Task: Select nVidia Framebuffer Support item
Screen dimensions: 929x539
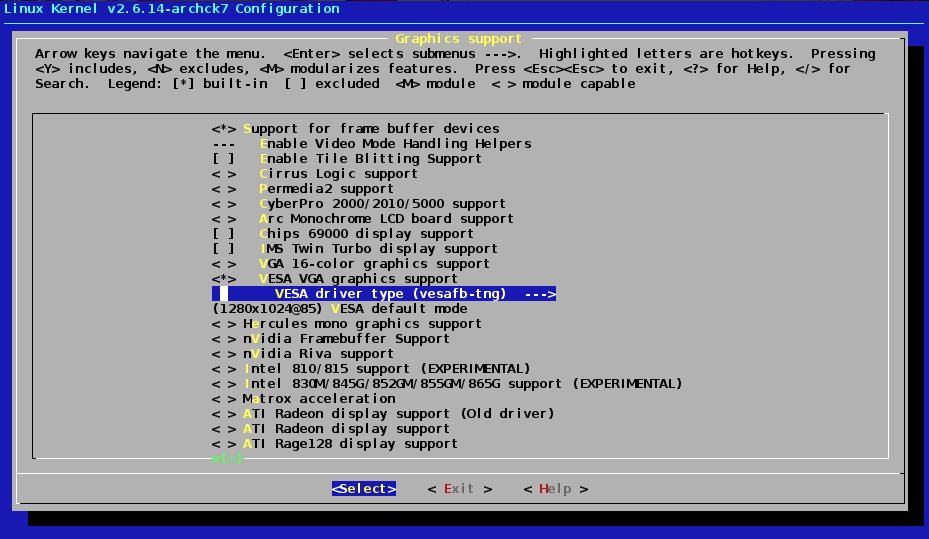Action: click(x=345, y=339)
